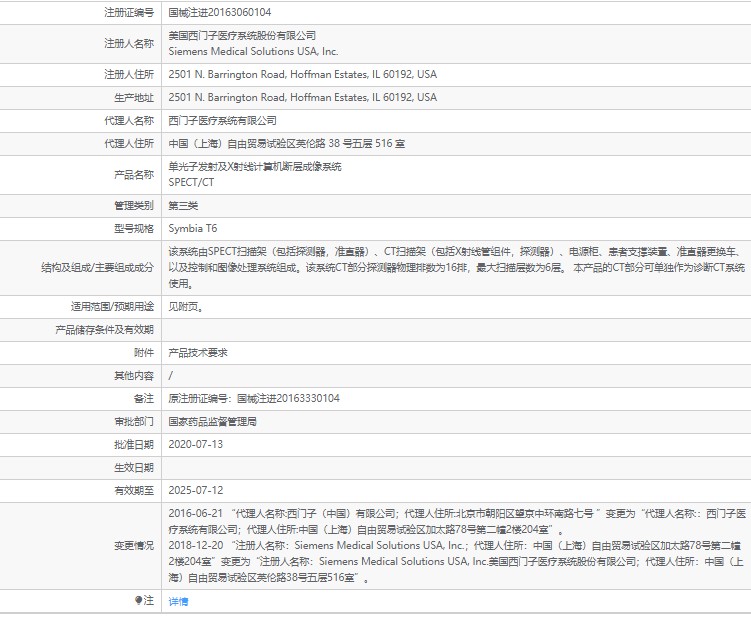The image size is (751, 622).
Task: Click the 结构及组成/主要组成成分 label
Action: tap(98, 268)
